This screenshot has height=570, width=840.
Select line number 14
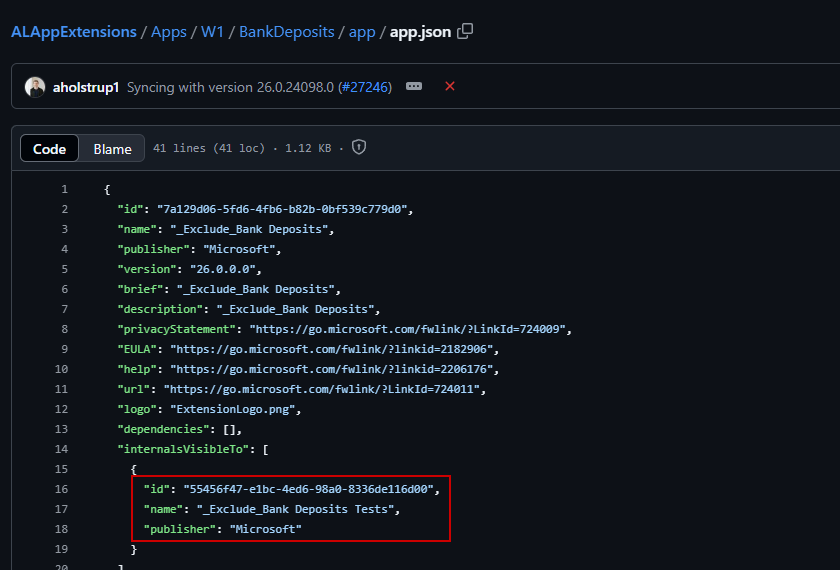(61, 449)
